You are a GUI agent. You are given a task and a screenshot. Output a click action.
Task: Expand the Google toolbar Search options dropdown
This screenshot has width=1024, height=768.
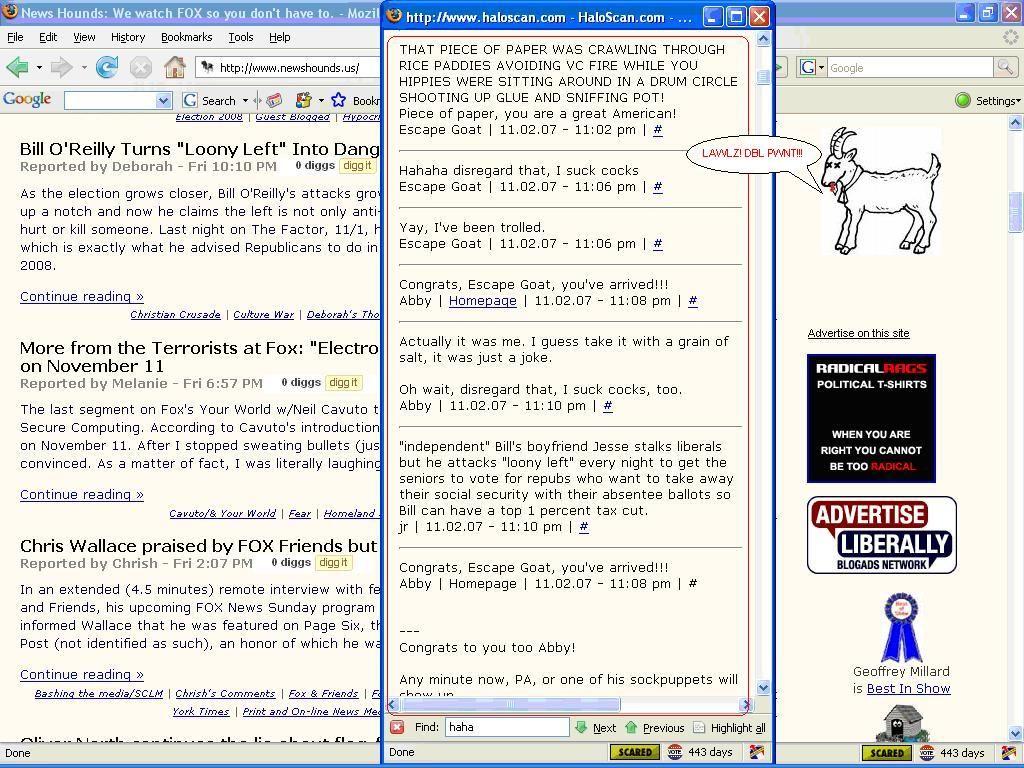(247, 100)
